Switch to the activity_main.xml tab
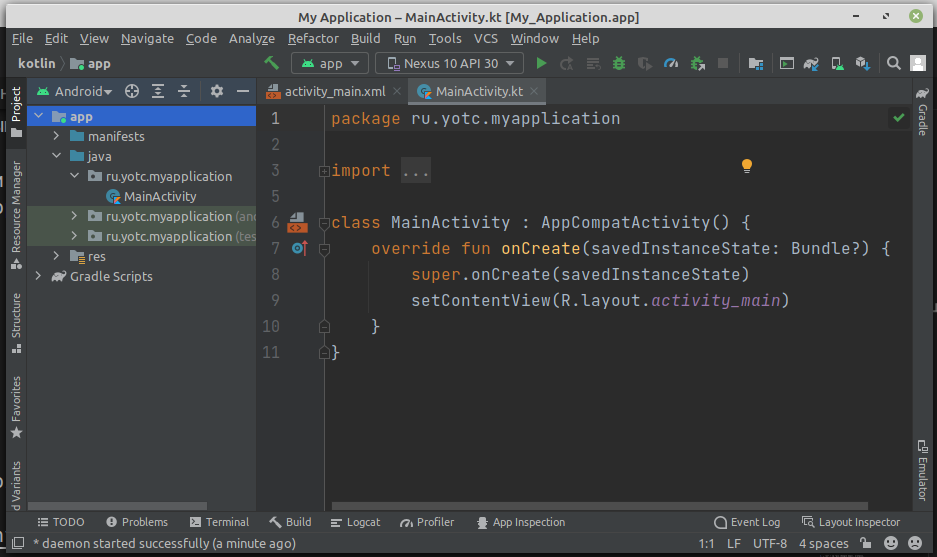 (334, 91)
